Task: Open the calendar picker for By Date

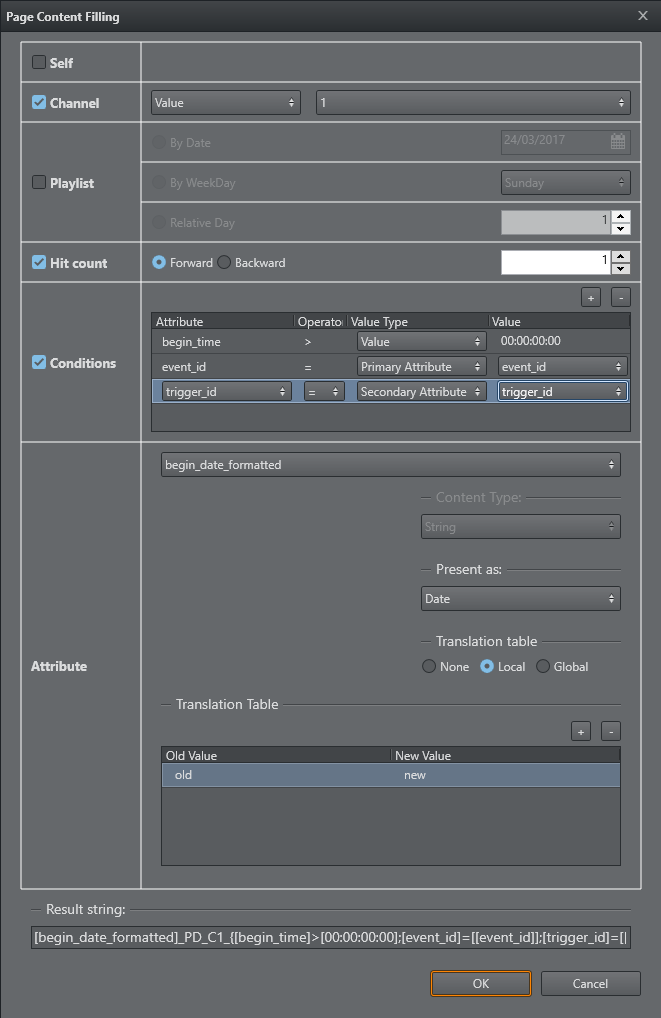Action: pyautogui.click(x=618, y=141)
